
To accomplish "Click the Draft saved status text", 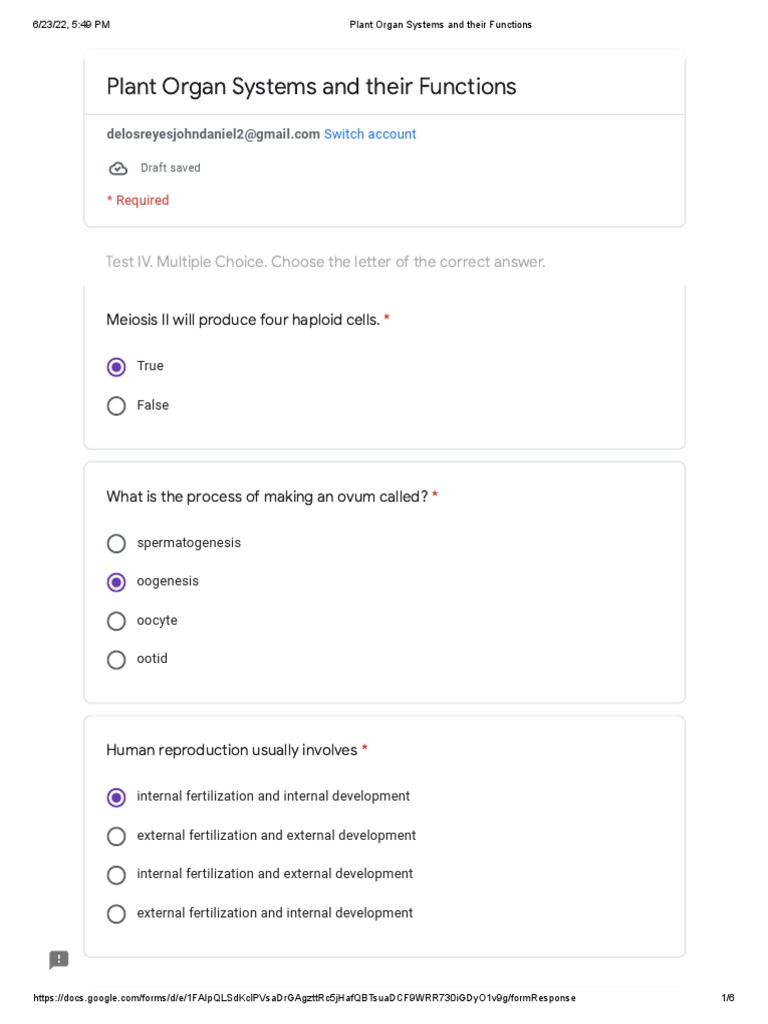I will tap(170, 168).
